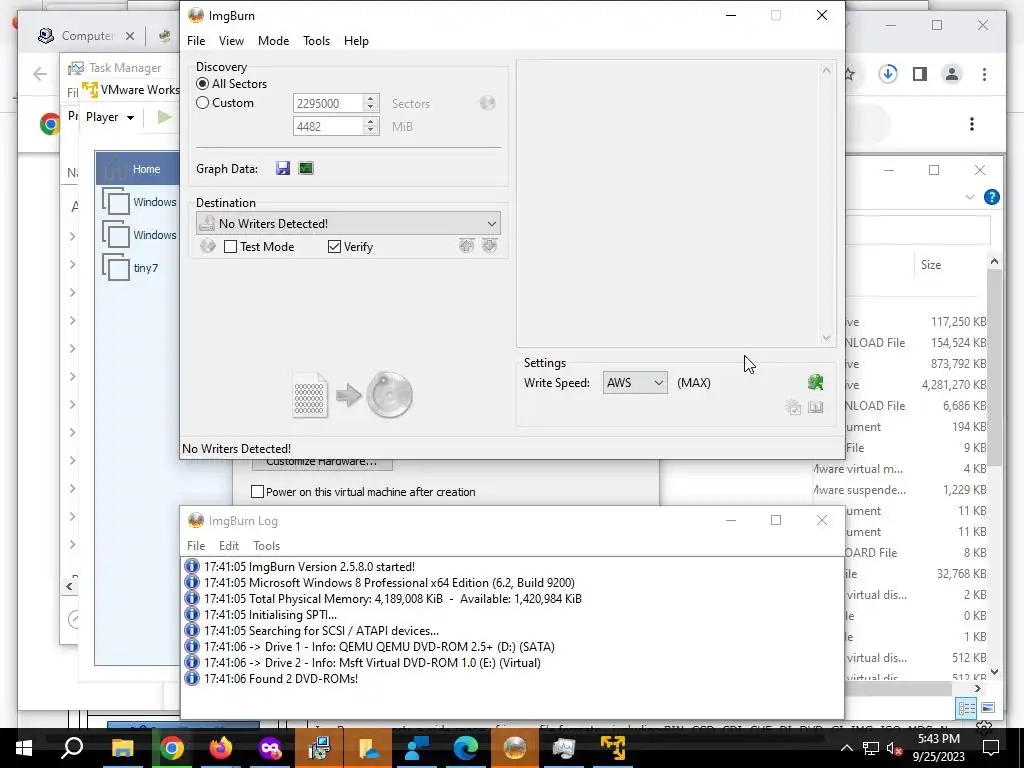
Task: Click the eject tray icon in Destination
Action: pos(466,246)
